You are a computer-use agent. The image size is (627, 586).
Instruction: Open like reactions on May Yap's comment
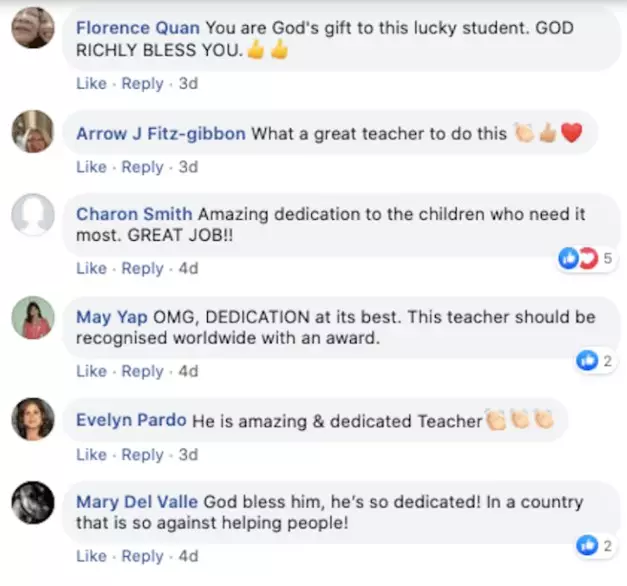595,361
